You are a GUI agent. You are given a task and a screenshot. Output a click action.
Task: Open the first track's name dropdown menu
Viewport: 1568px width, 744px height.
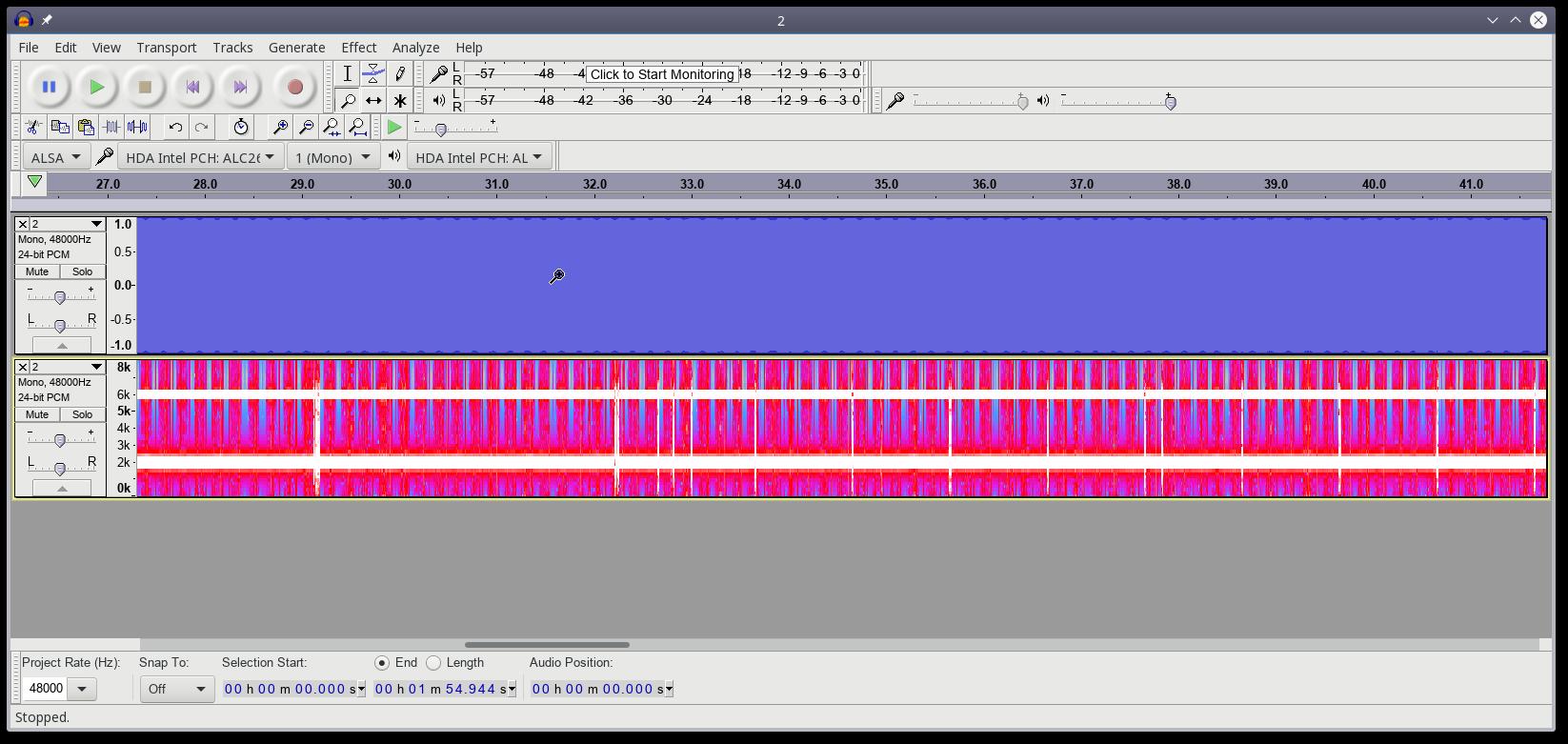click(x=69, y=224)
